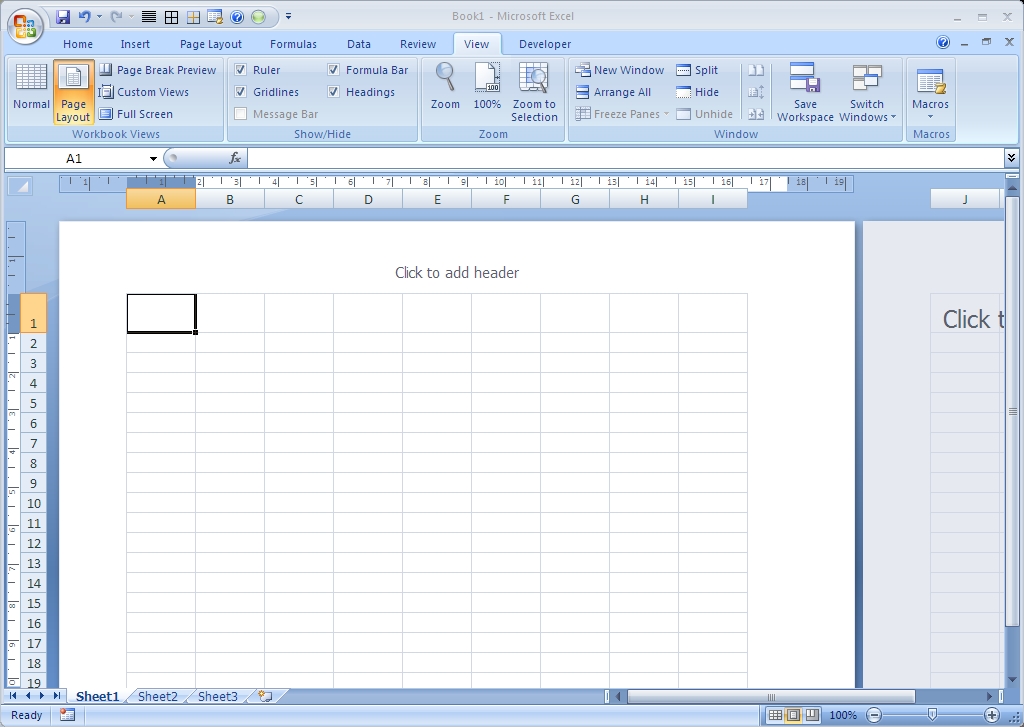Click the macros table icon in Quick Access Toolbar
The height and width of the screenshot is (727, 1024).
coord(215,17)
